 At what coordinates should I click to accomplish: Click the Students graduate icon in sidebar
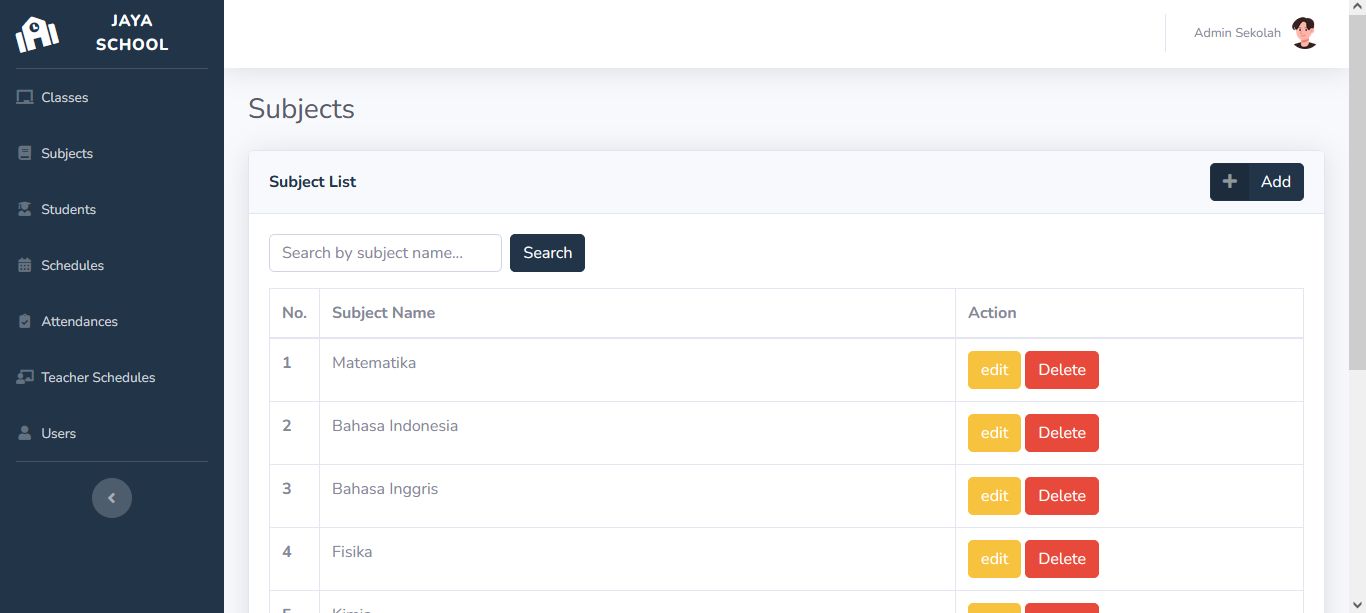point(25,209)
